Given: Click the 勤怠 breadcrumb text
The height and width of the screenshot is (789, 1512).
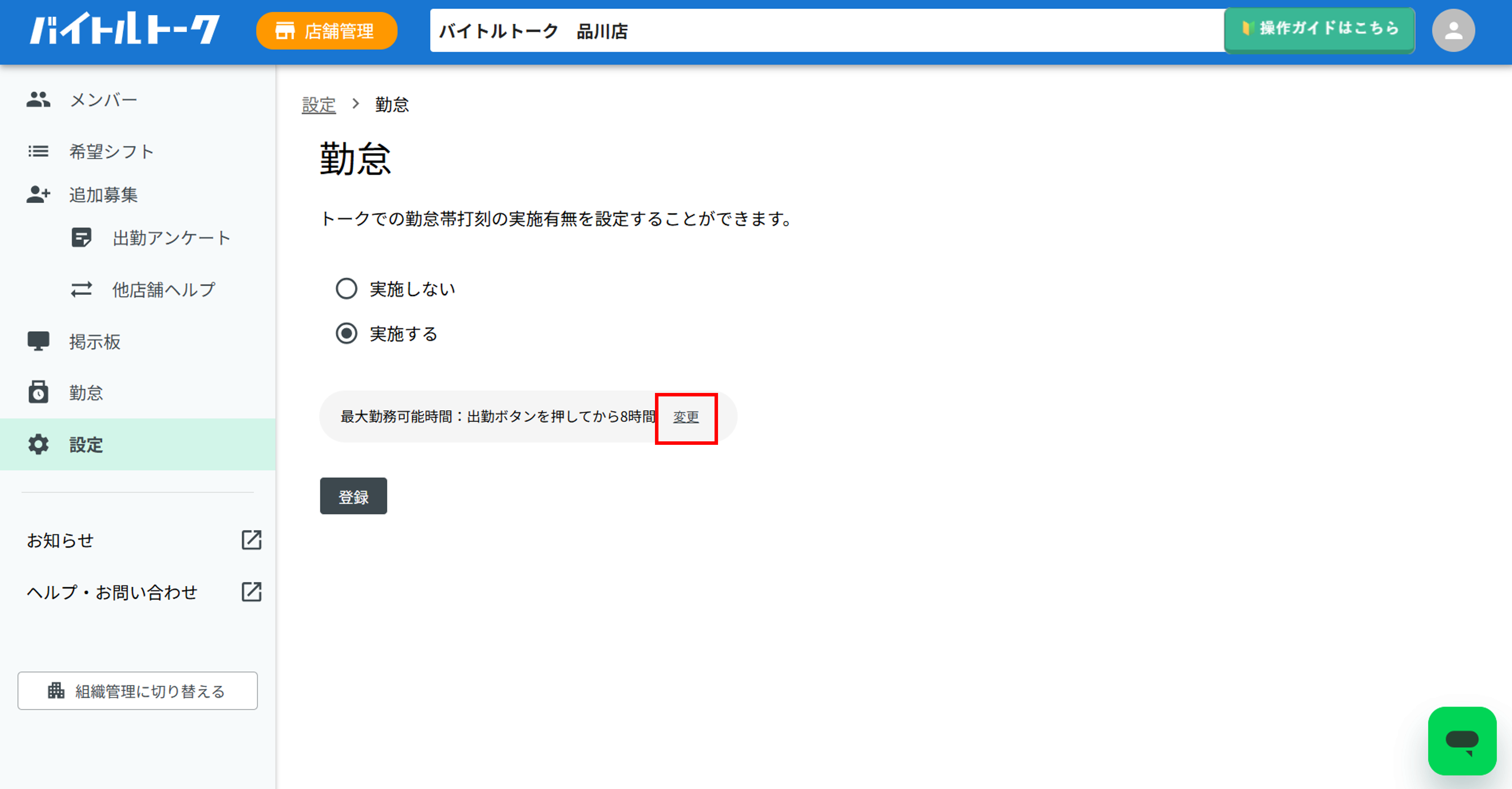Looking at the screenshot, I should click(x=392, y=105).
